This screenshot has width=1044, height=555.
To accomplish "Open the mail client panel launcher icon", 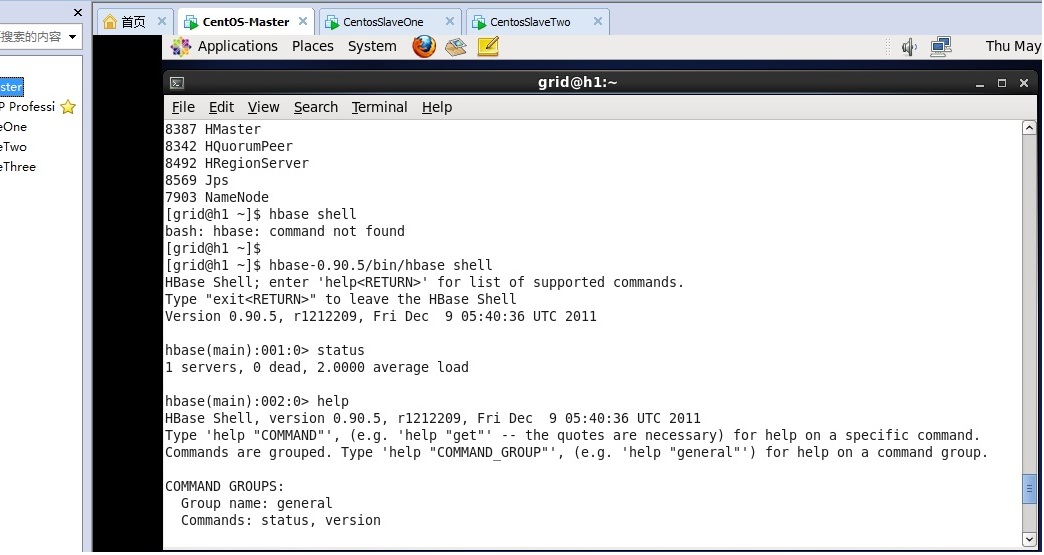I will coord(456,47).
